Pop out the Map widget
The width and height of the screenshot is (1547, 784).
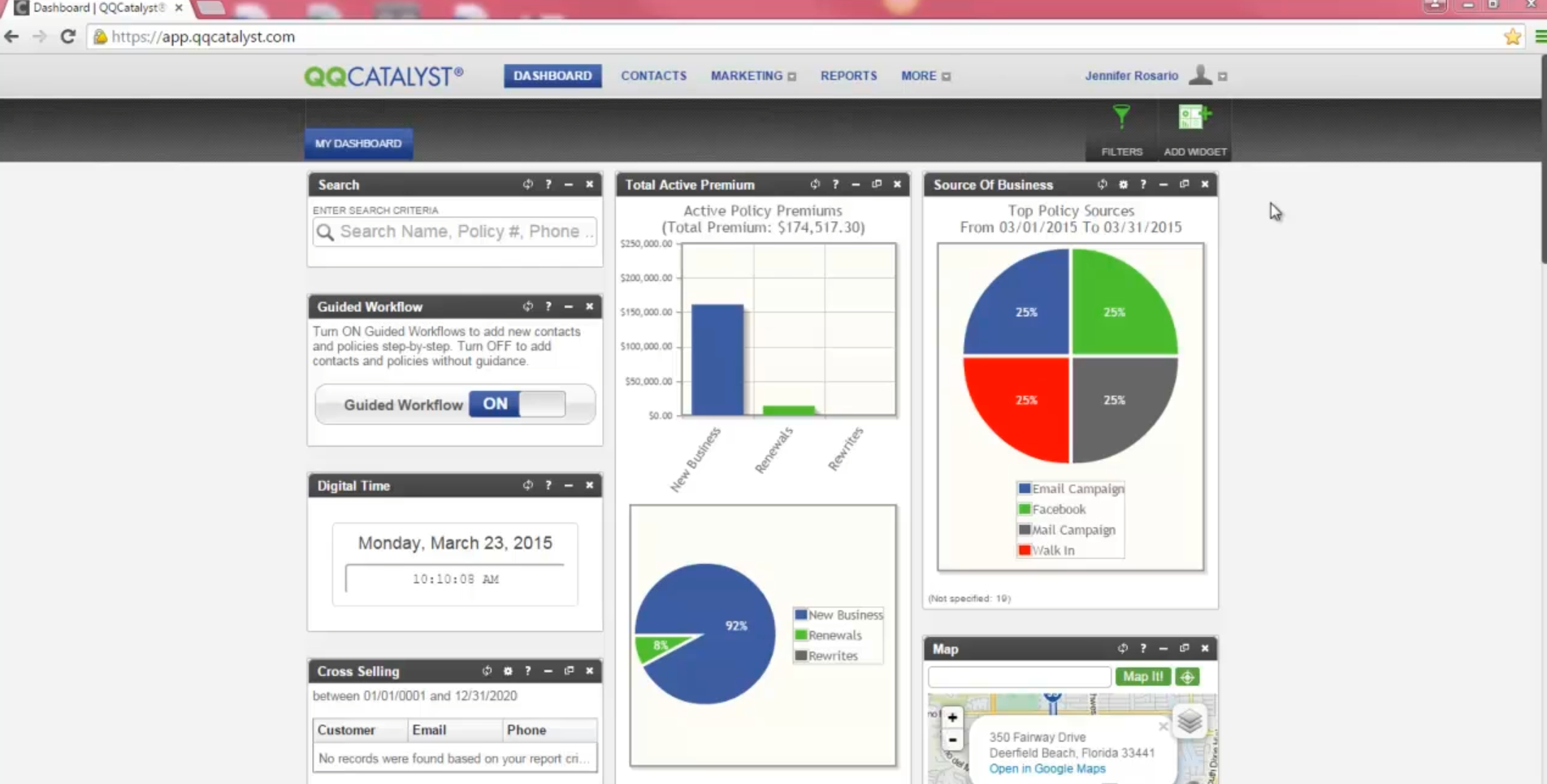1184,648
